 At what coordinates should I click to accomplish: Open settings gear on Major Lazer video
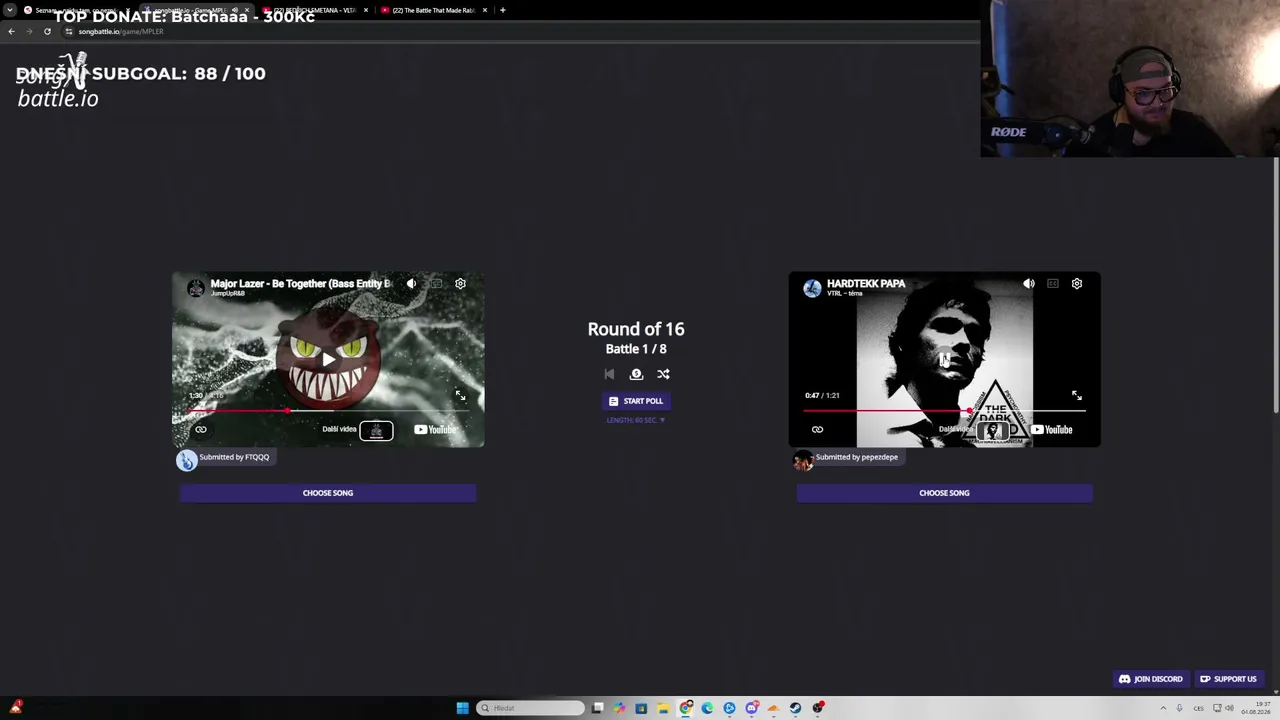pyautogui.click(x=460, y=284)
